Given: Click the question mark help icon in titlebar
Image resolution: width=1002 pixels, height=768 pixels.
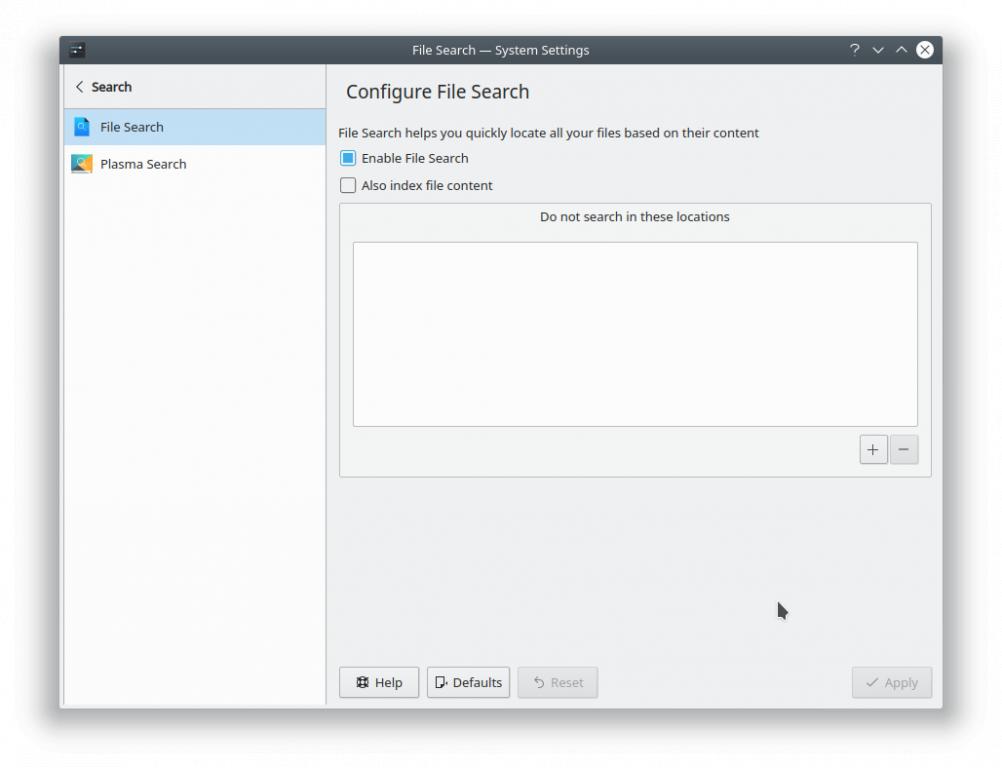Looking at the screenshot, I should pyautogui.click(x=854, y=50).
